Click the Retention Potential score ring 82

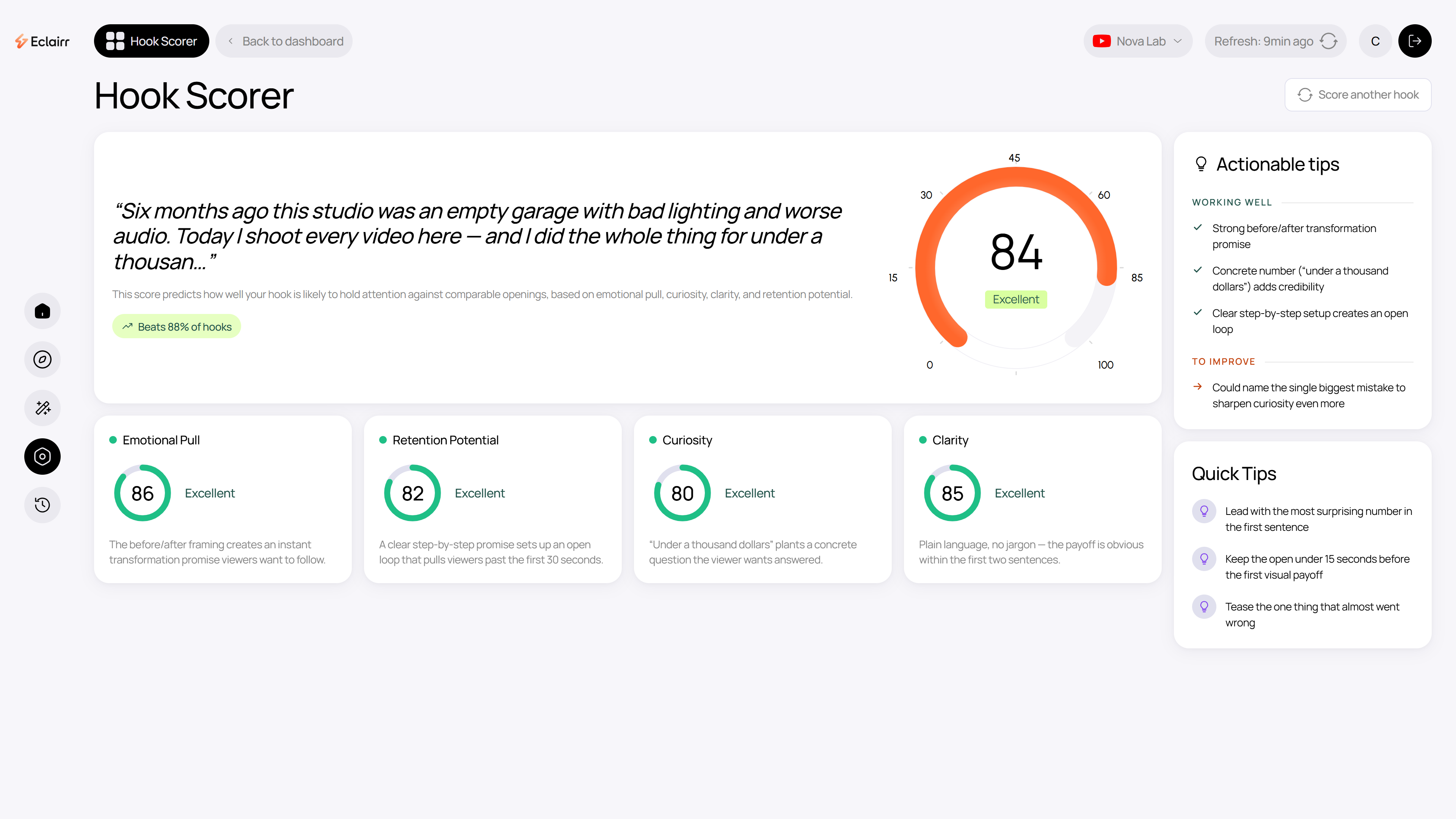tap(413, 493)
